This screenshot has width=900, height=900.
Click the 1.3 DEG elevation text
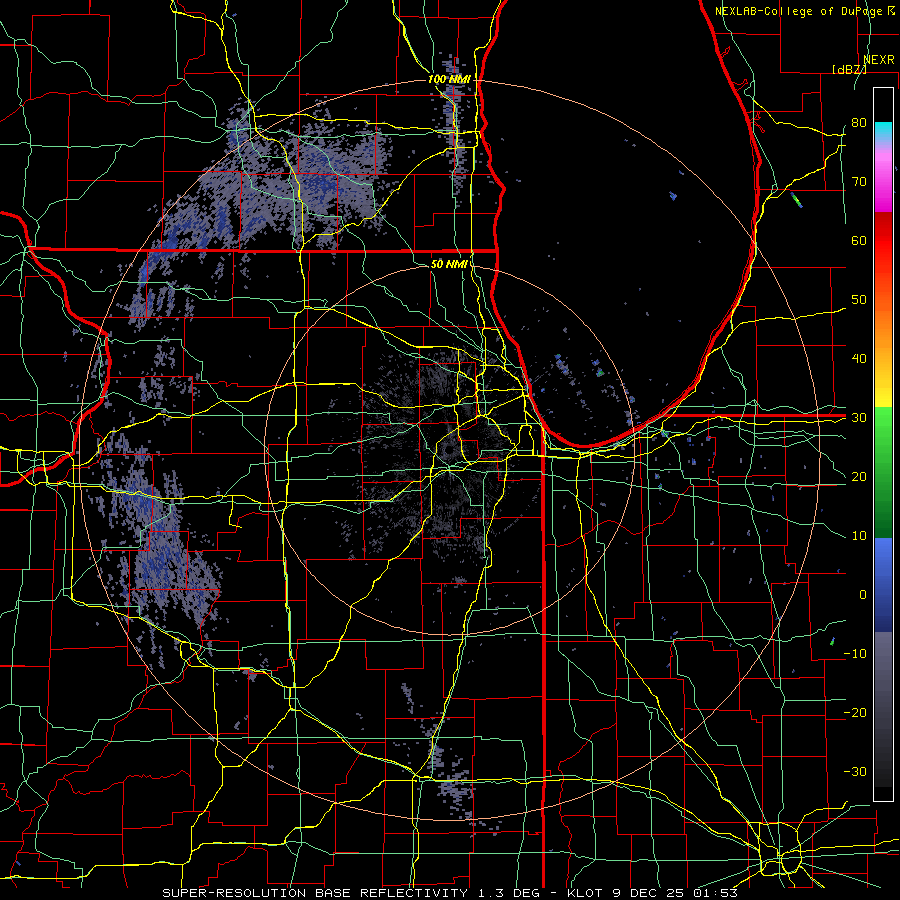[x=511, y=893]
